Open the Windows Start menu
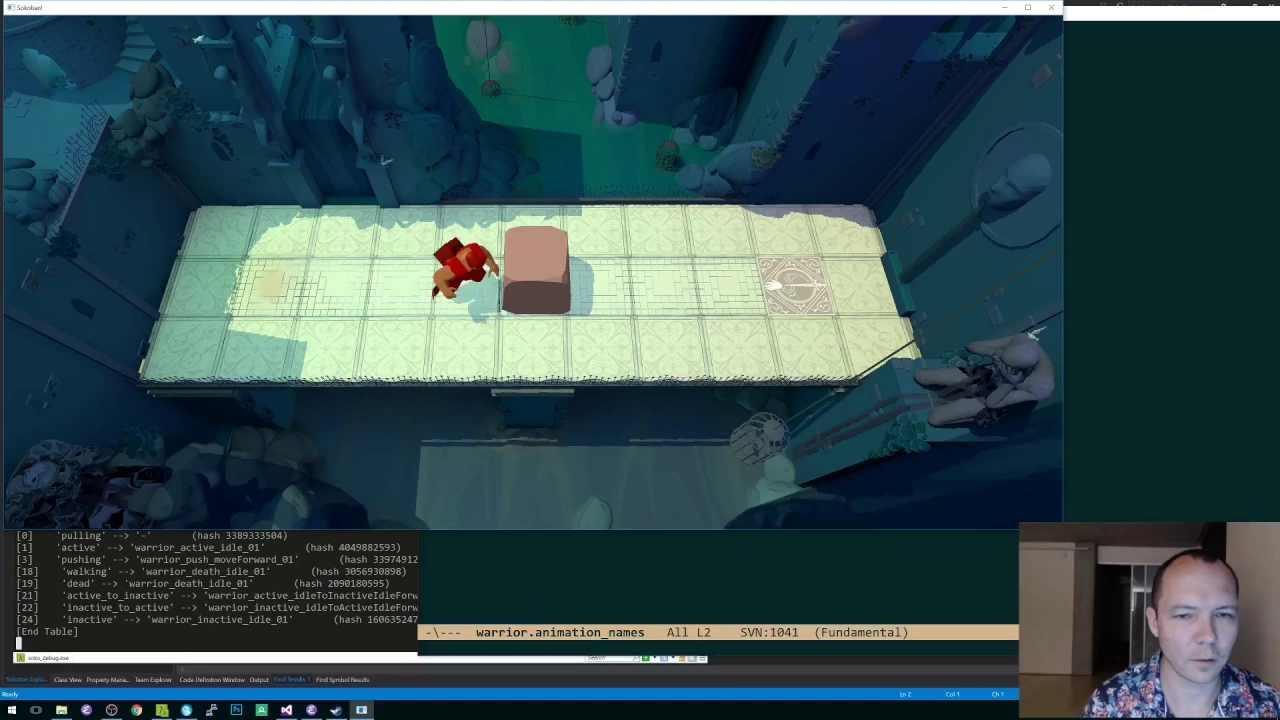1280x720 pixels. pyautogui.click(x=12, y=710)
